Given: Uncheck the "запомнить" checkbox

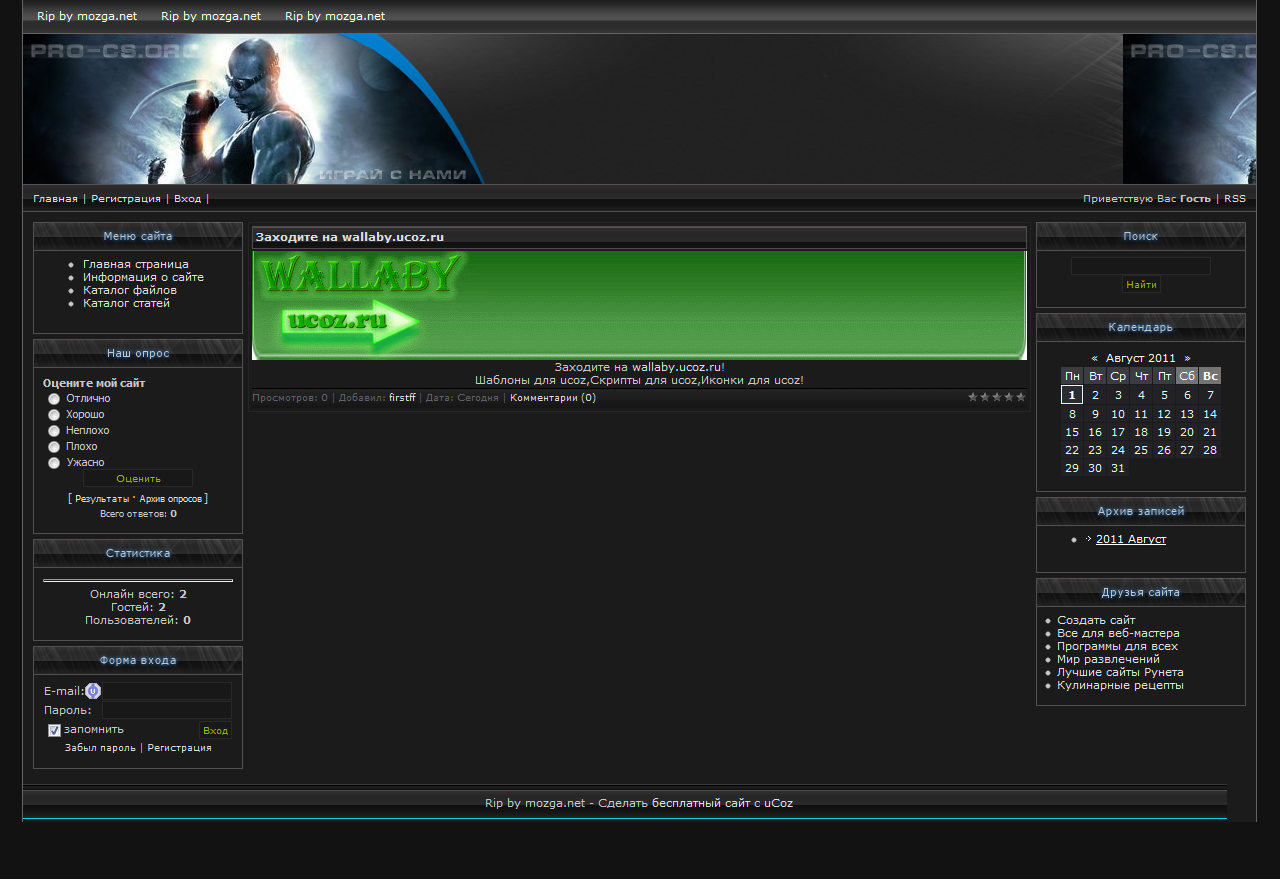Looking at the screenshot, I should pos(54,730).
